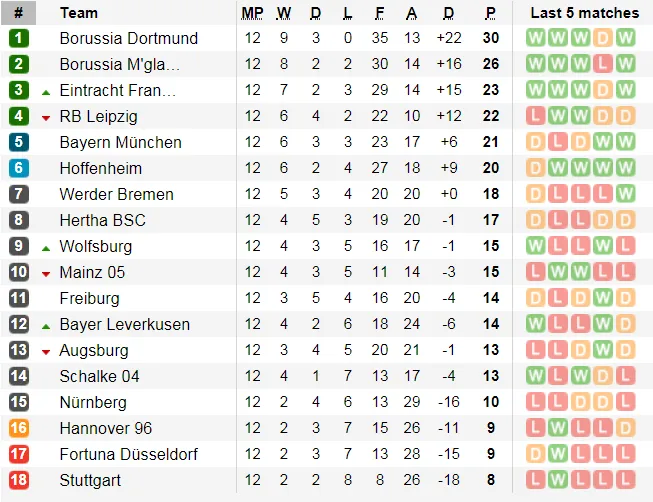
Task: Click Bayern München's blue rank 5 badge
Action: click(x=19, y=142)
